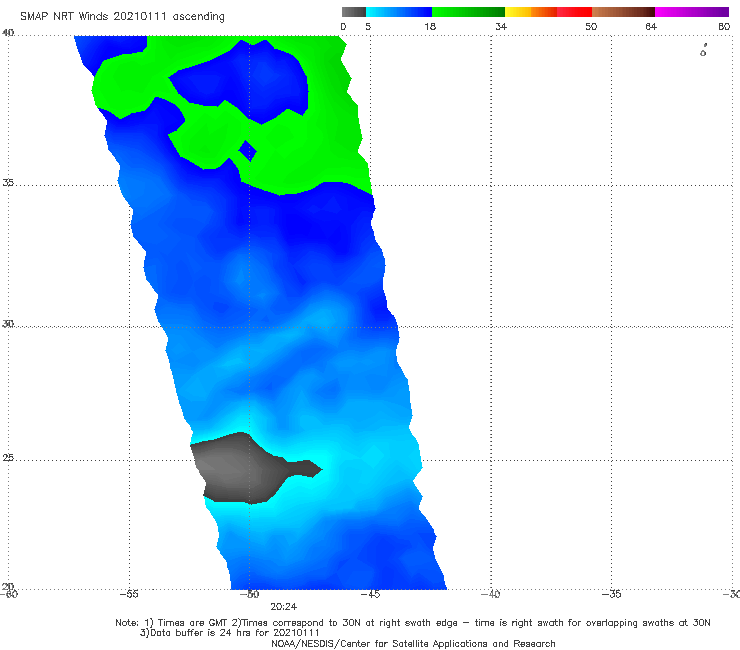The image size is (740, 650).
Task: Click the green segment of the wind color bar
Action: tap(468, 12)
